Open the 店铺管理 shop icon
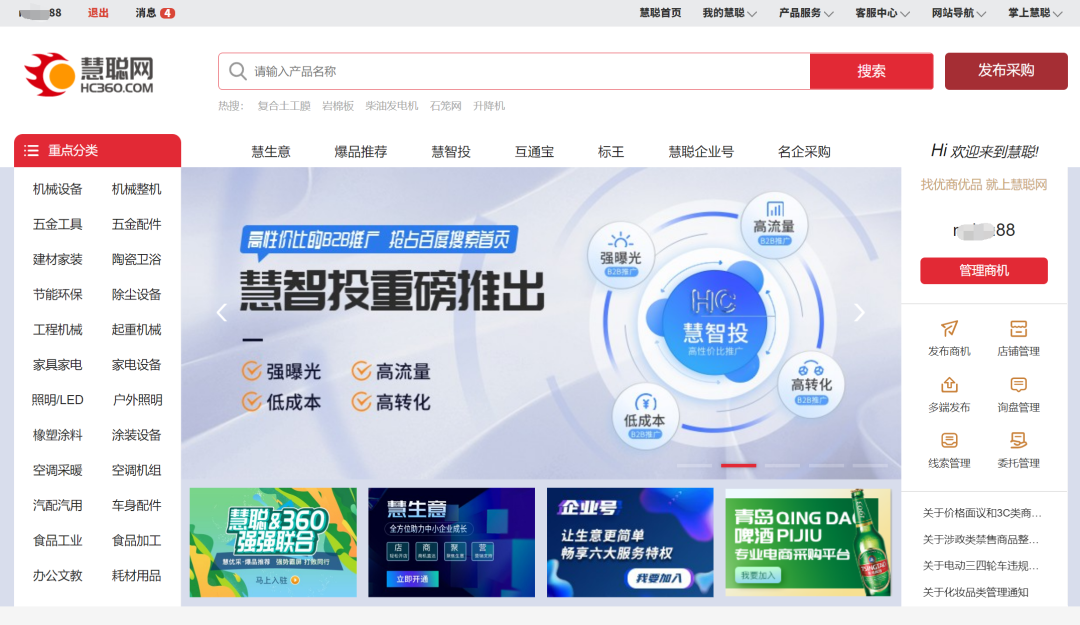Screen dimensions: 1080x625 coord(1018,328)
